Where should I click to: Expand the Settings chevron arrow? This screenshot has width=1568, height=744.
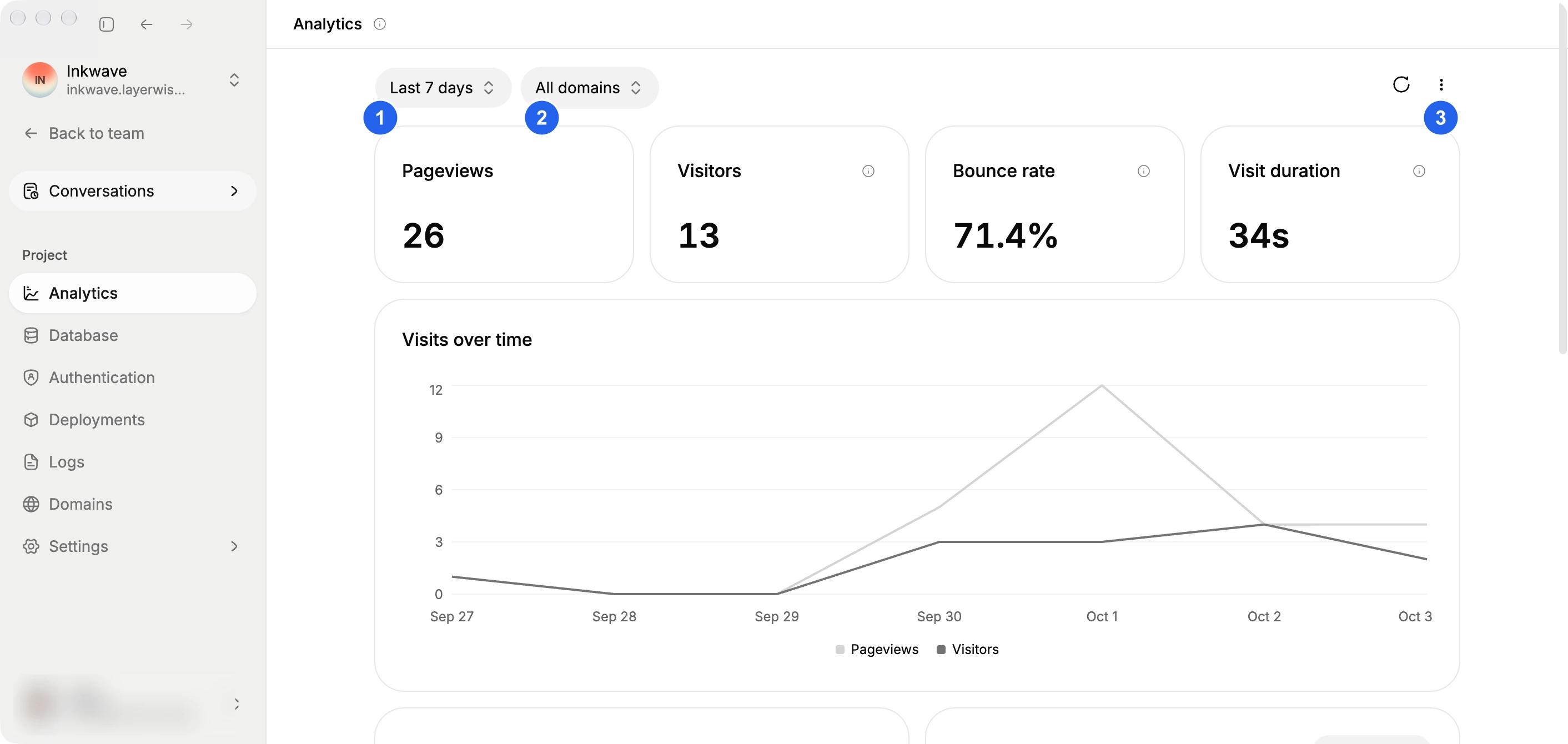(x=234, y=547)
